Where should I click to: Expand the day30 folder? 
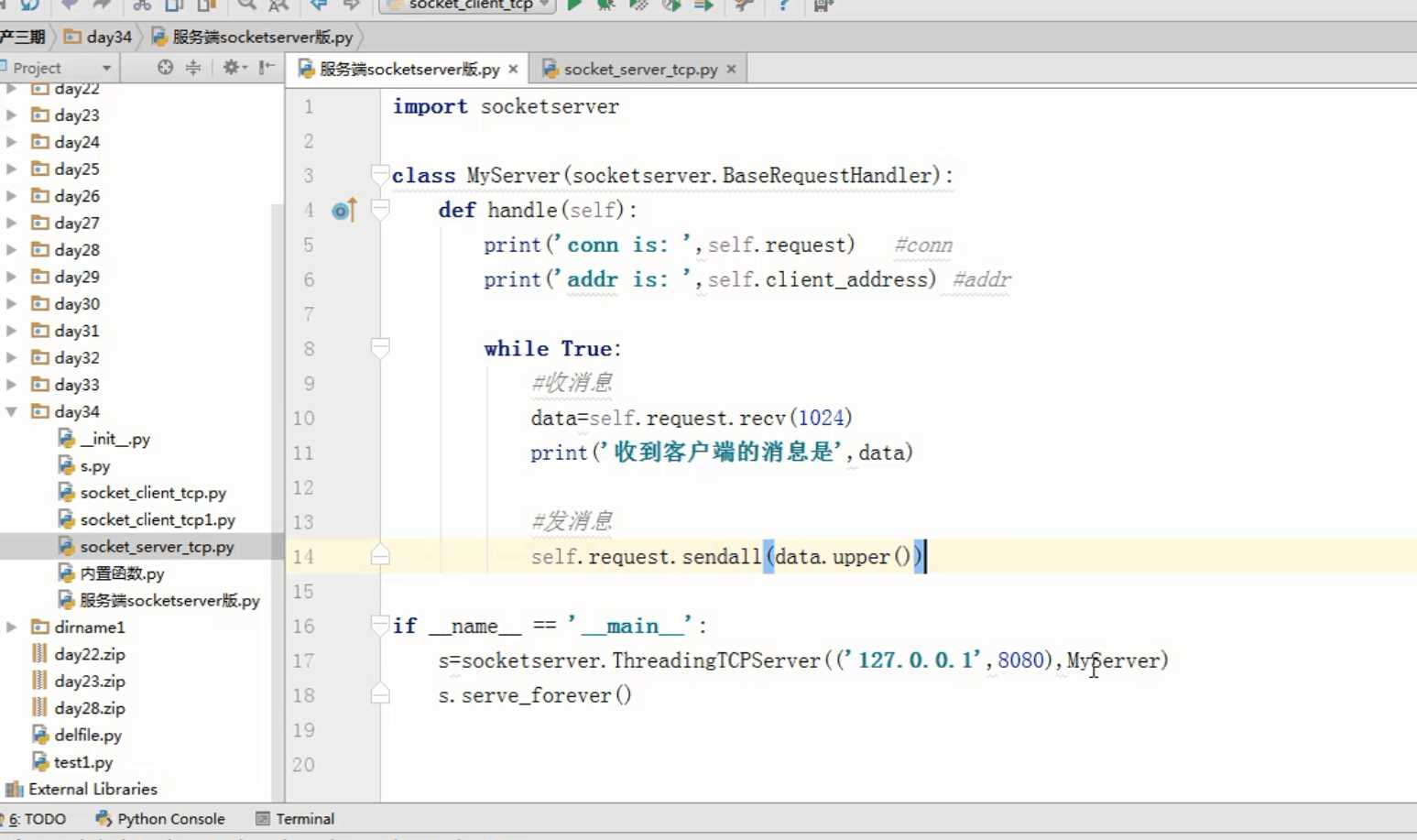tap(11, 303)
